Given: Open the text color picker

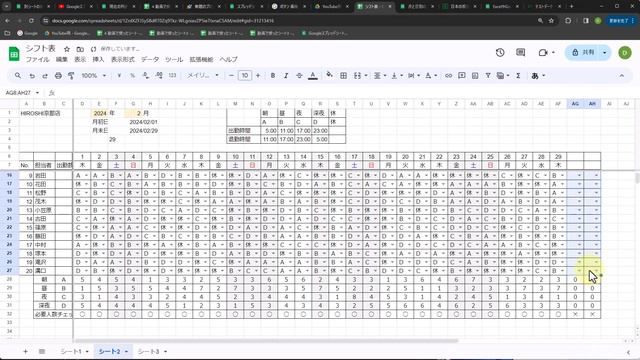Looking at the screenshot, I should click(313, 76).
